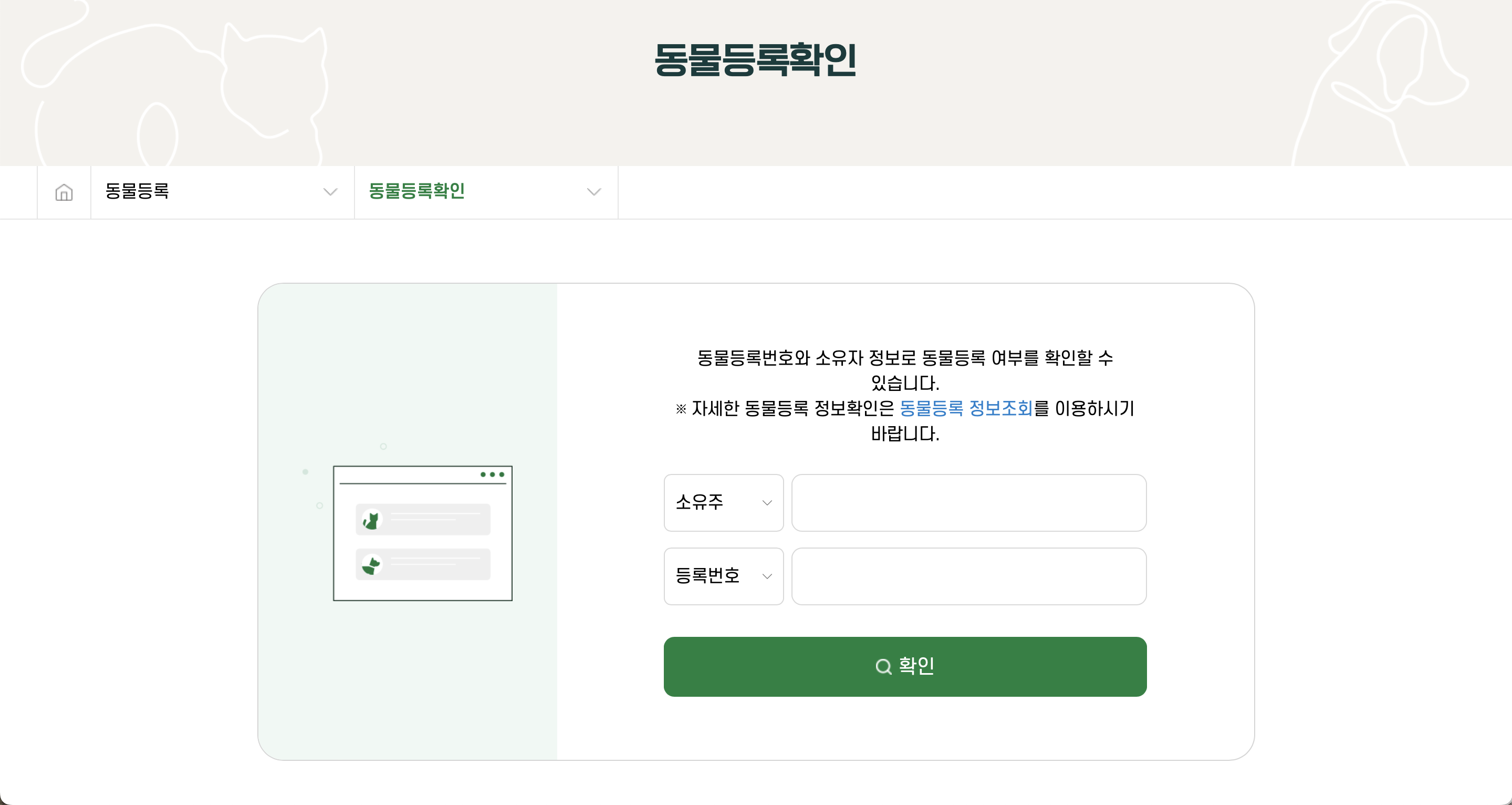Click the mock browser window illustration
The width and height of the screenshot is (1512, 805).
click(423, 533)
